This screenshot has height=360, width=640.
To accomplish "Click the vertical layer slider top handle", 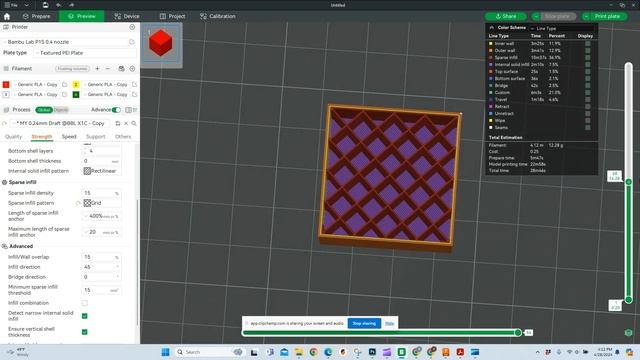I will pyautogui.click(x=629, y=182).
